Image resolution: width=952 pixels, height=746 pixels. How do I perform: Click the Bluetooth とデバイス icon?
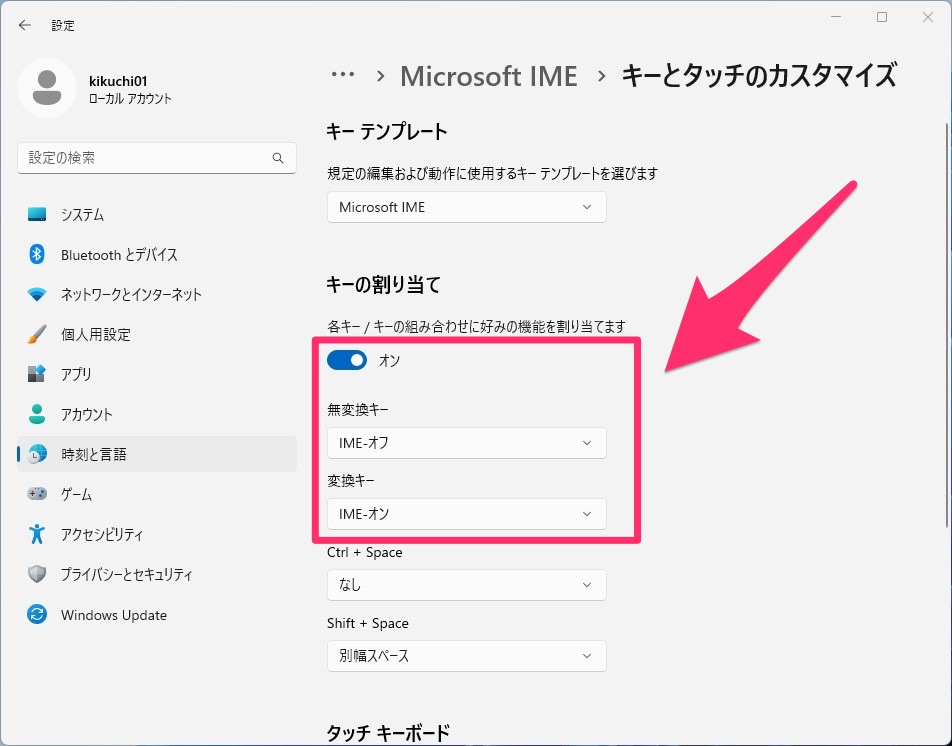(x=37, y=254)
